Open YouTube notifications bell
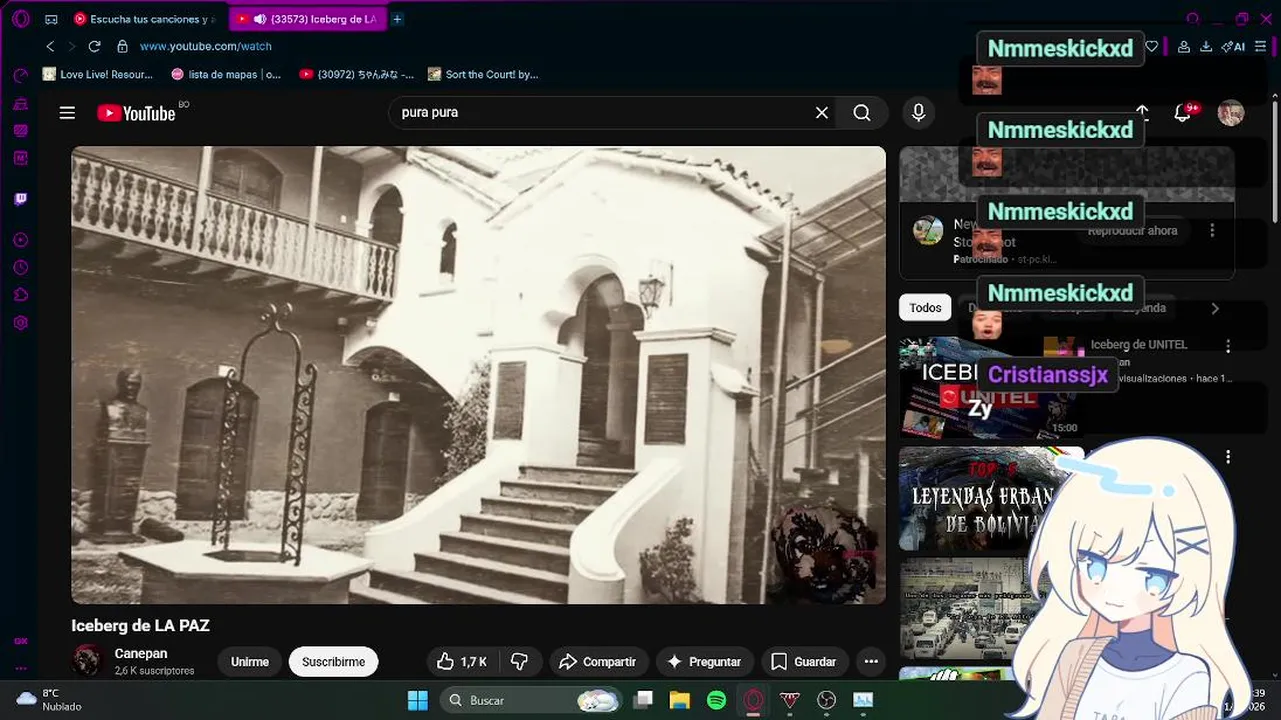Image resolution: width=1281 pixels, height=720 pixels. click(1182, 113)
